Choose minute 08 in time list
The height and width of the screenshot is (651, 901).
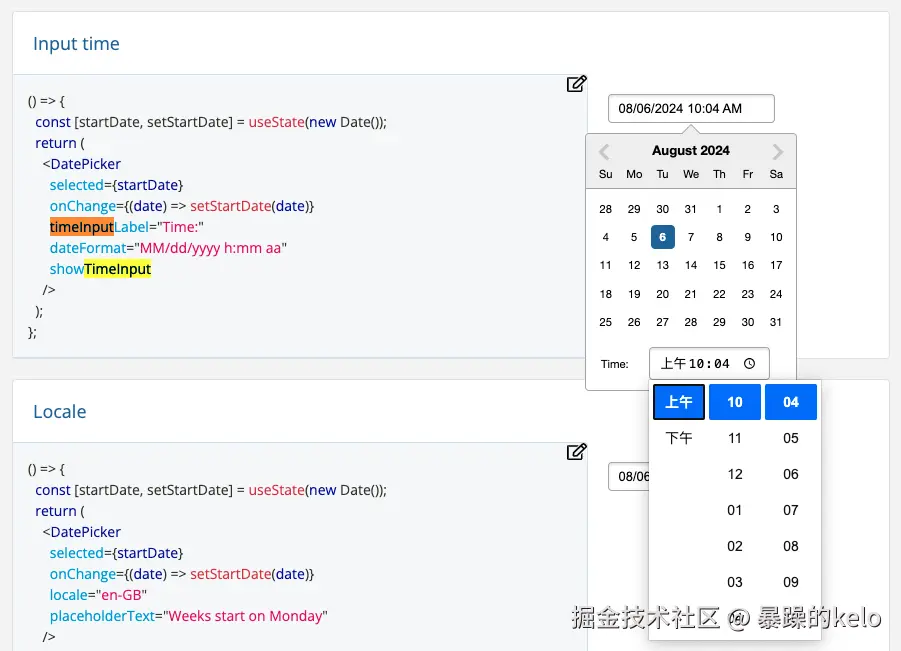click(x=791, y=546)
